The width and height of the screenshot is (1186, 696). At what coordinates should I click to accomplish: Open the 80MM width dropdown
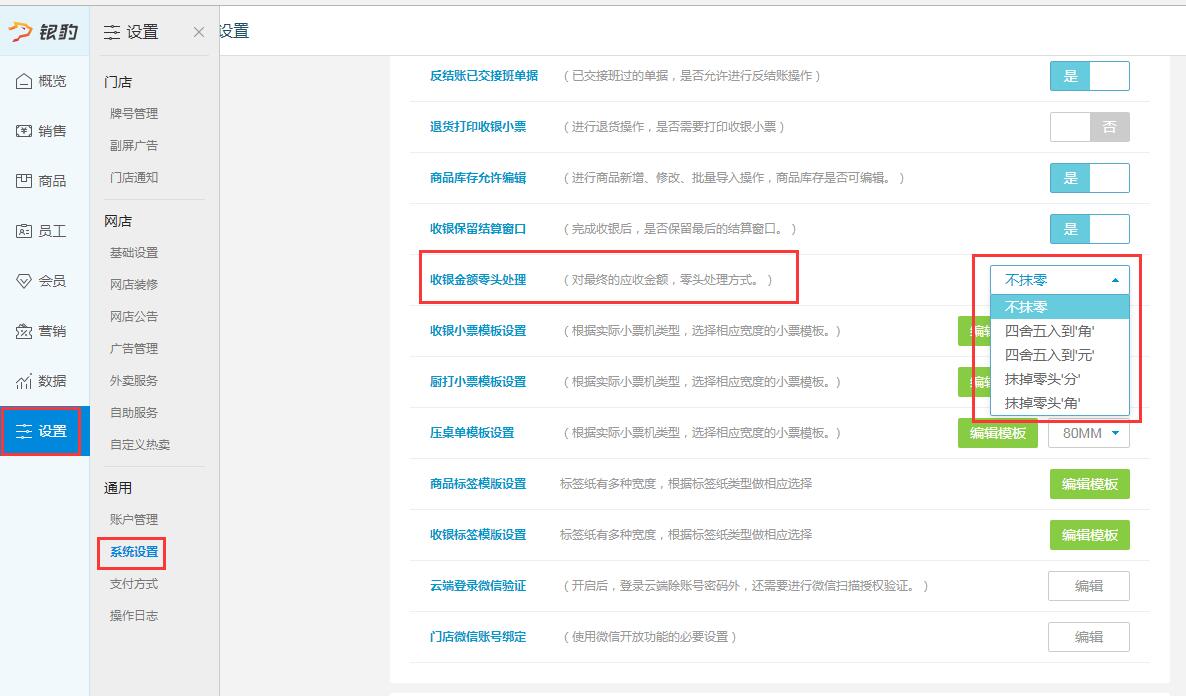[x=1088, y=433]
